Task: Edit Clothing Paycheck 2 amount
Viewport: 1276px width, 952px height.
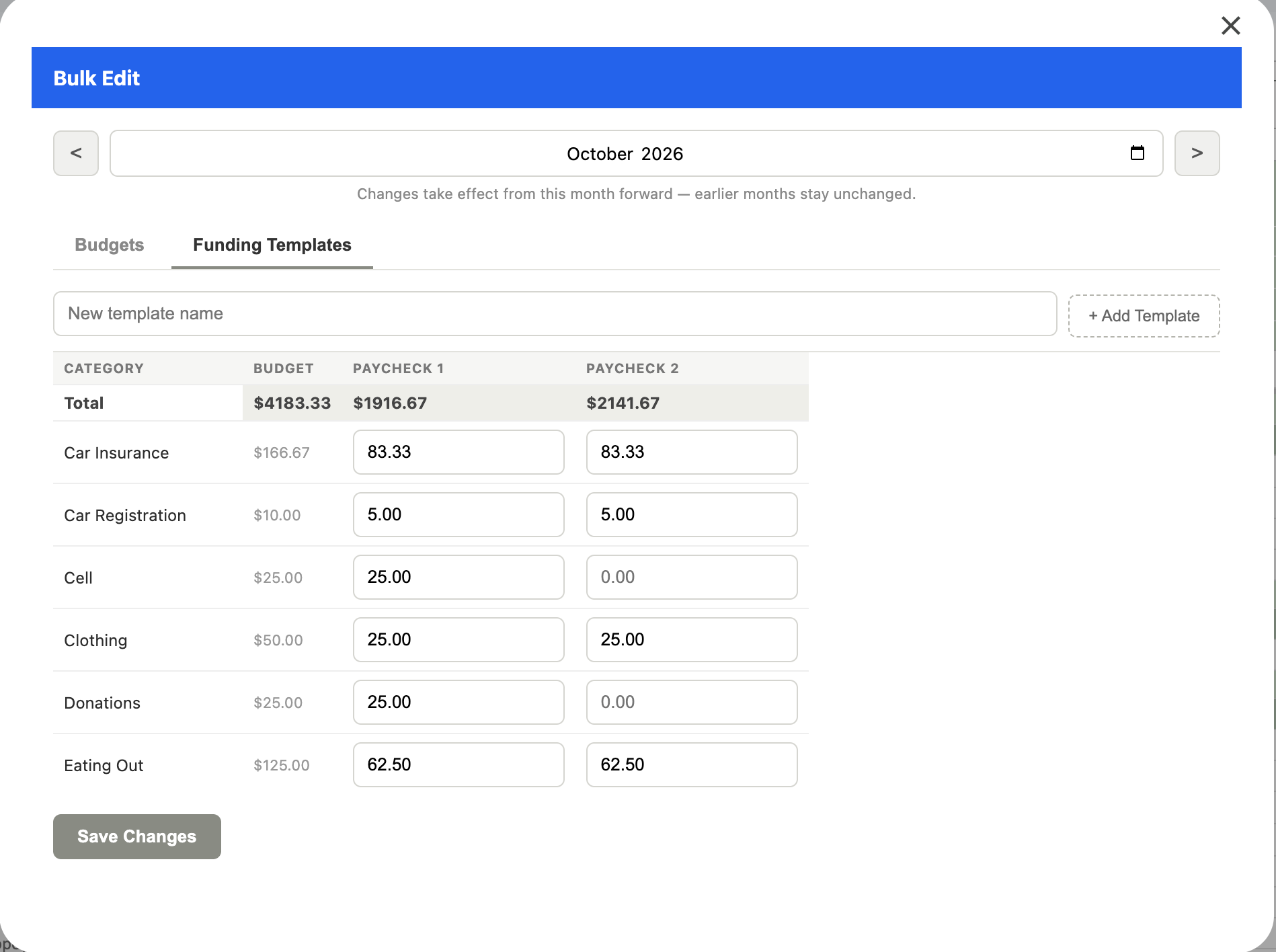Action: [692, 639]
